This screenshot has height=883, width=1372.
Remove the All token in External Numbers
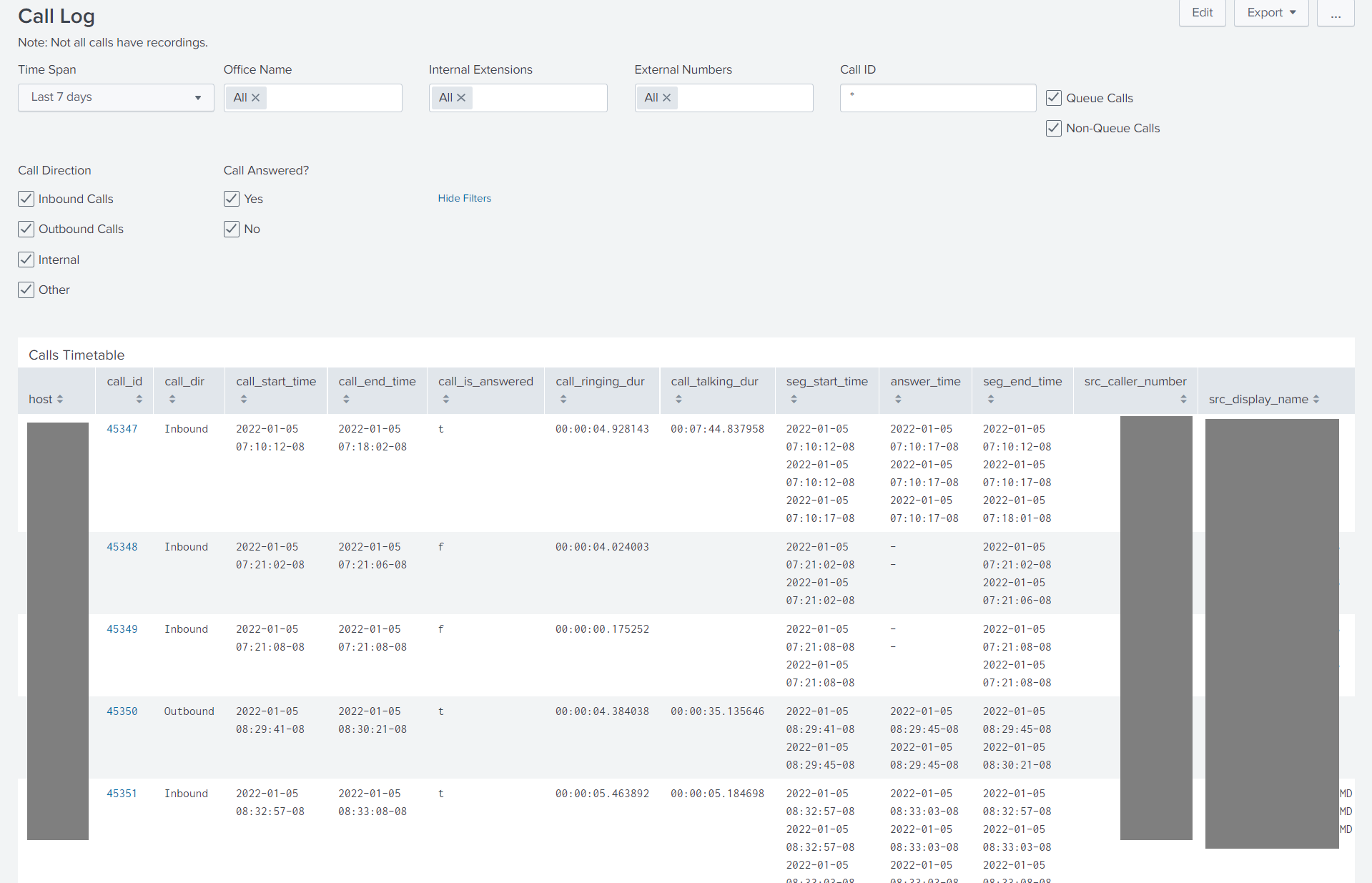tap(666, 98)
